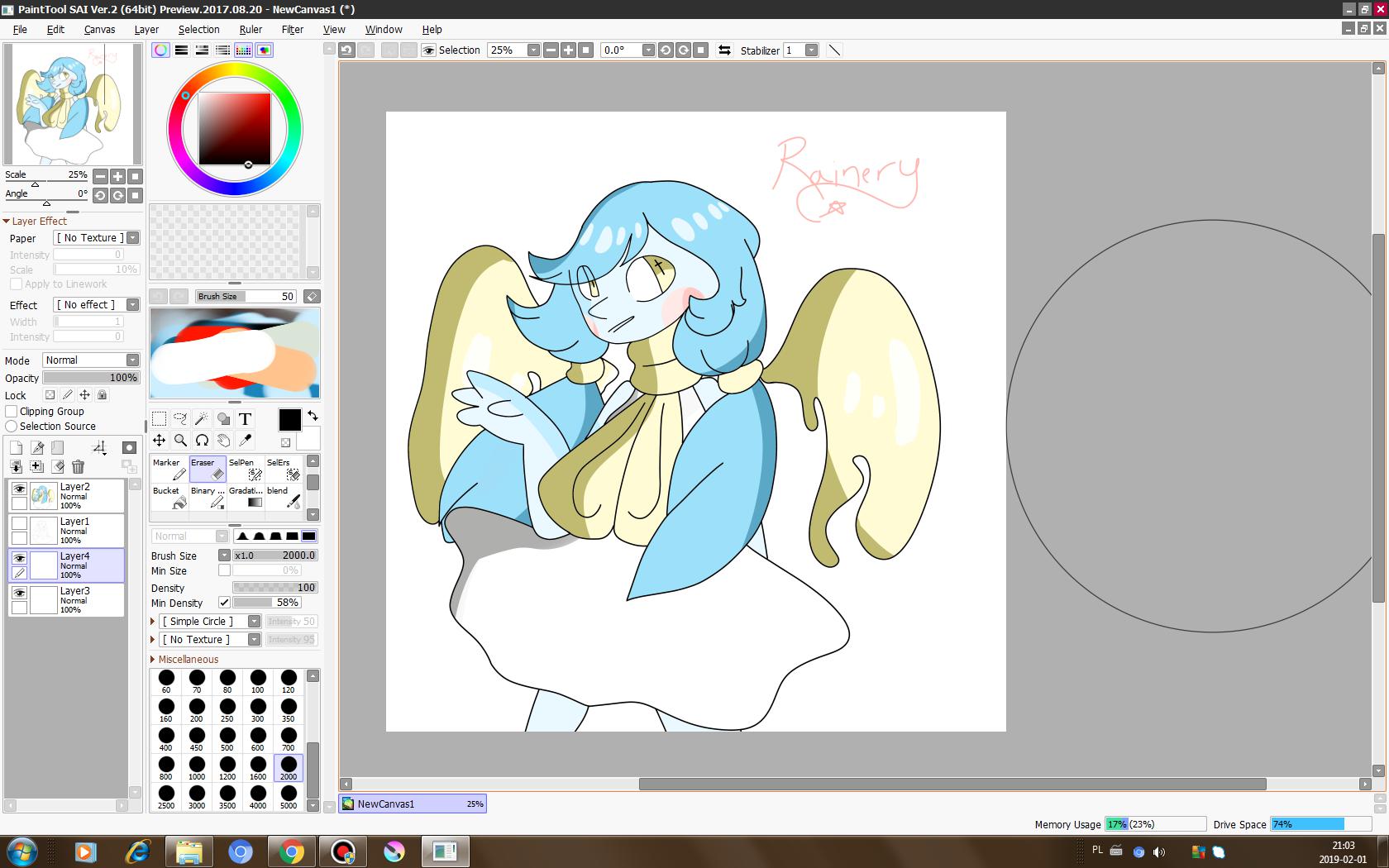Choose the Eraser brush
Screen dimensions: 1389x868
click(x=208, y=469)
